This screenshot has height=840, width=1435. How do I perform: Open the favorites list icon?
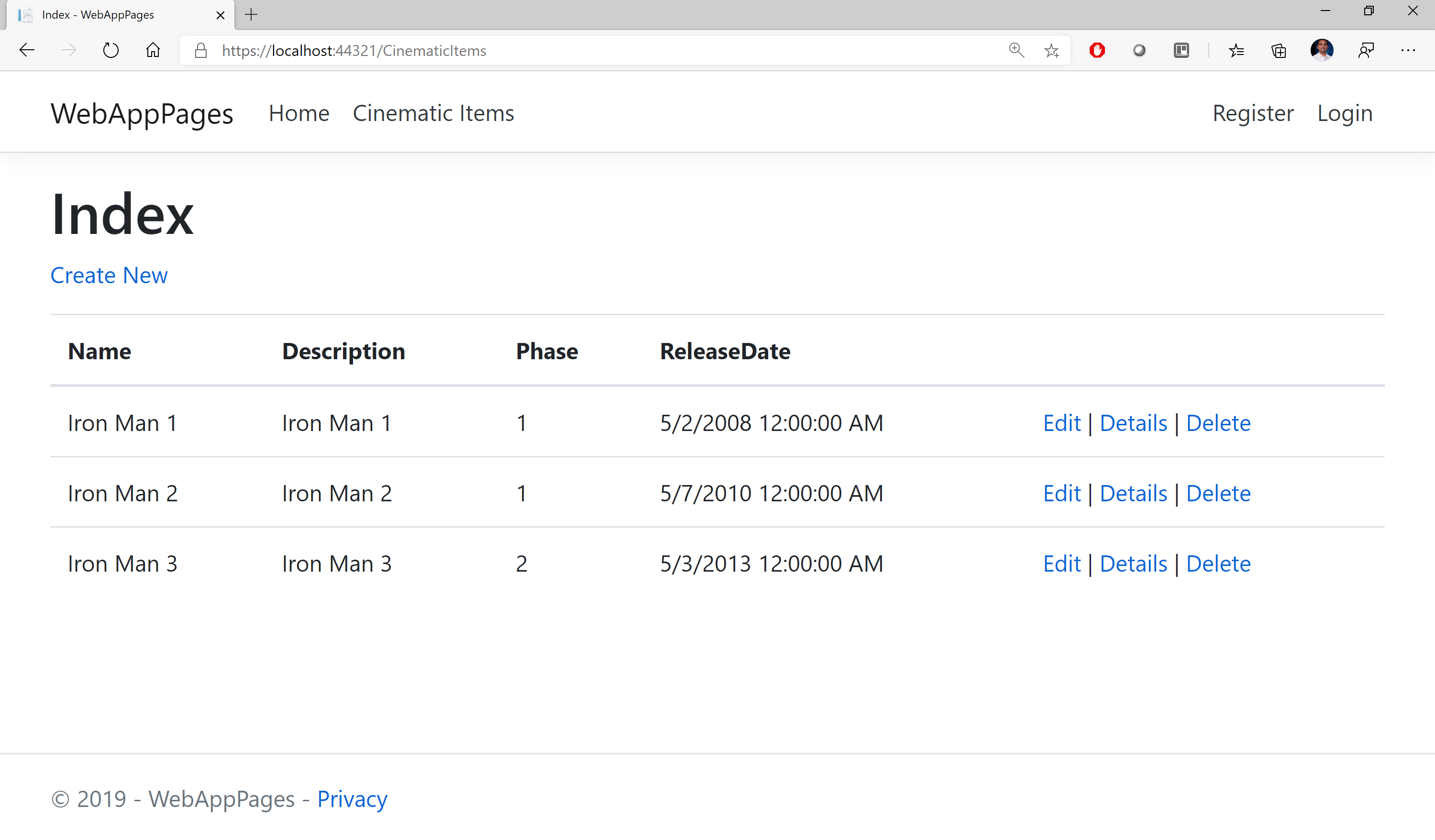tap(1236, 51)
